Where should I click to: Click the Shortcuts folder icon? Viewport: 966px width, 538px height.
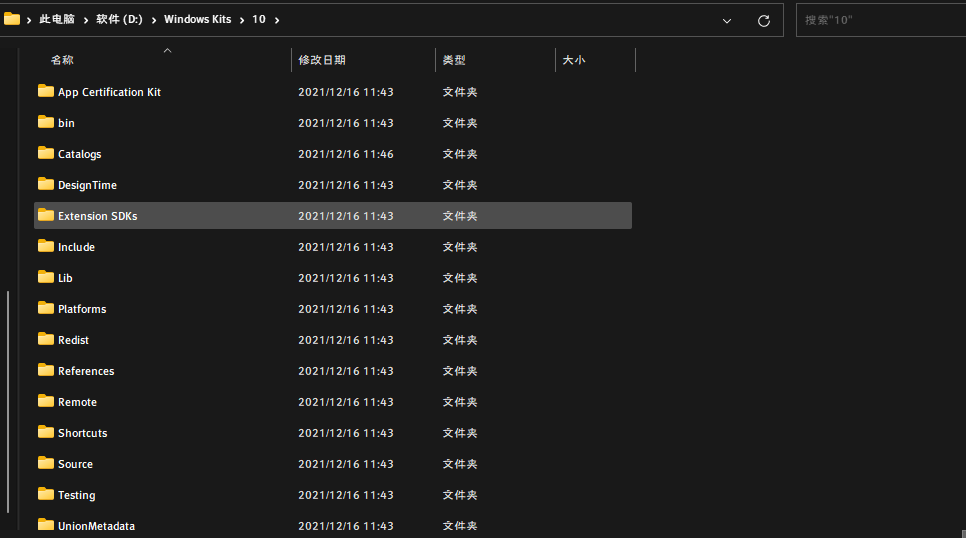point(46,431)
